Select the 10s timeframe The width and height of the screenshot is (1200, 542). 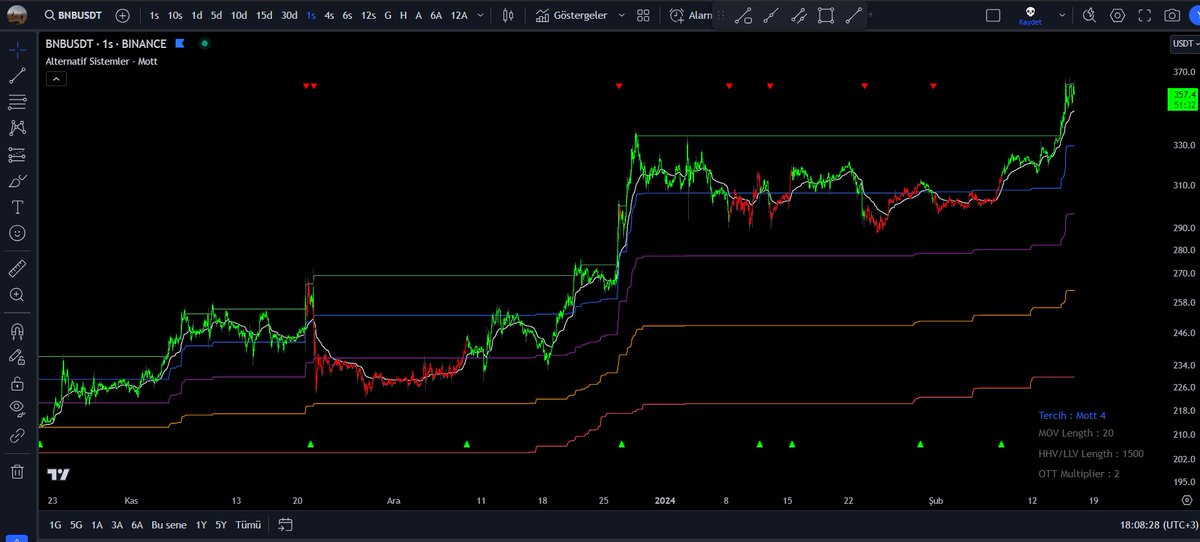175,16
